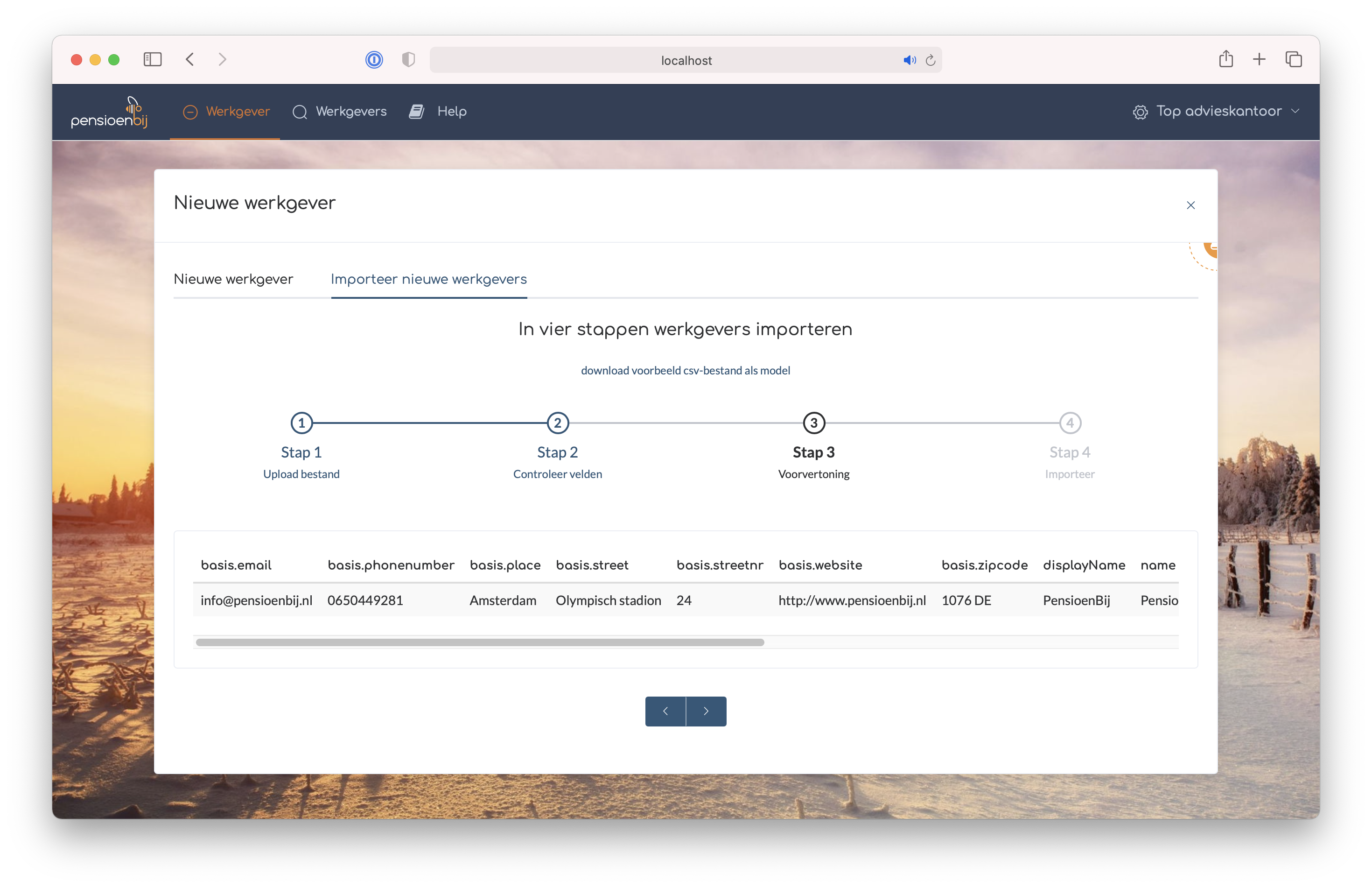Expand the Top advieskantoor dropdown

[1216, 111]
